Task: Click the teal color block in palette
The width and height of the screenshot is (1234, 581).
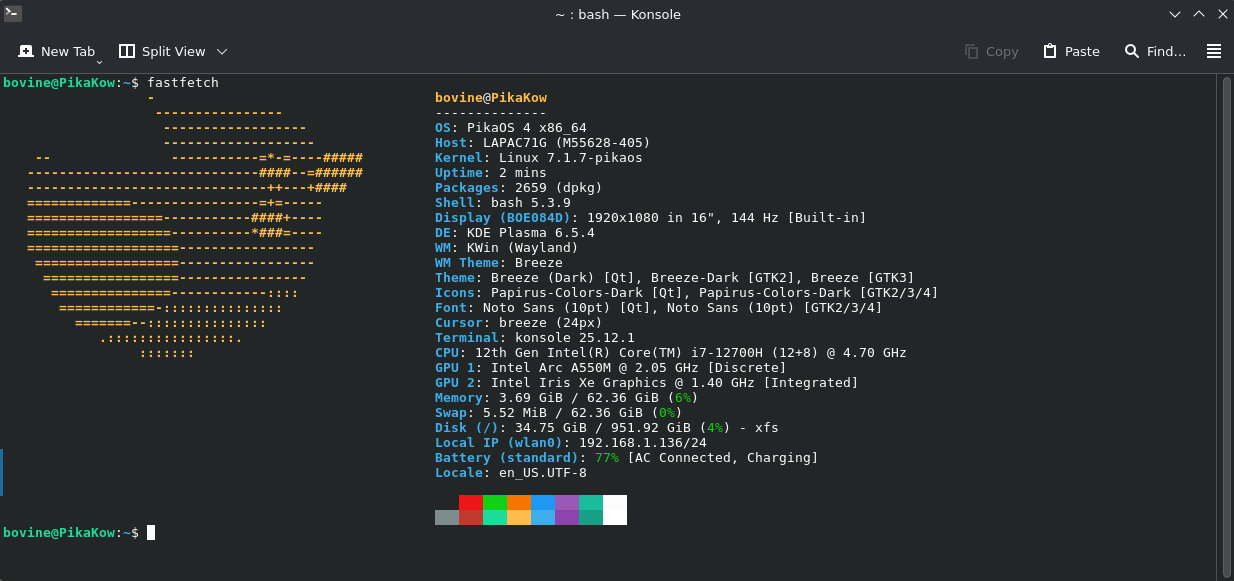Action: pos(591,502)
